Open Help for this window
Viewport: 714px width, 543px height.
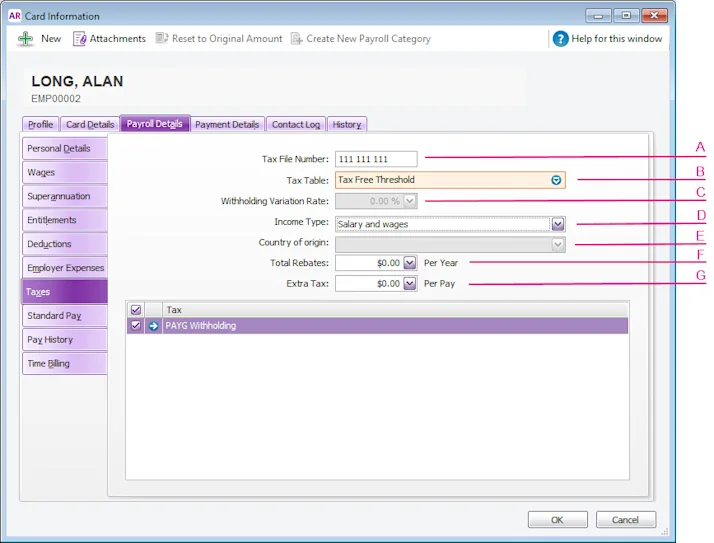tap(607, 39)
